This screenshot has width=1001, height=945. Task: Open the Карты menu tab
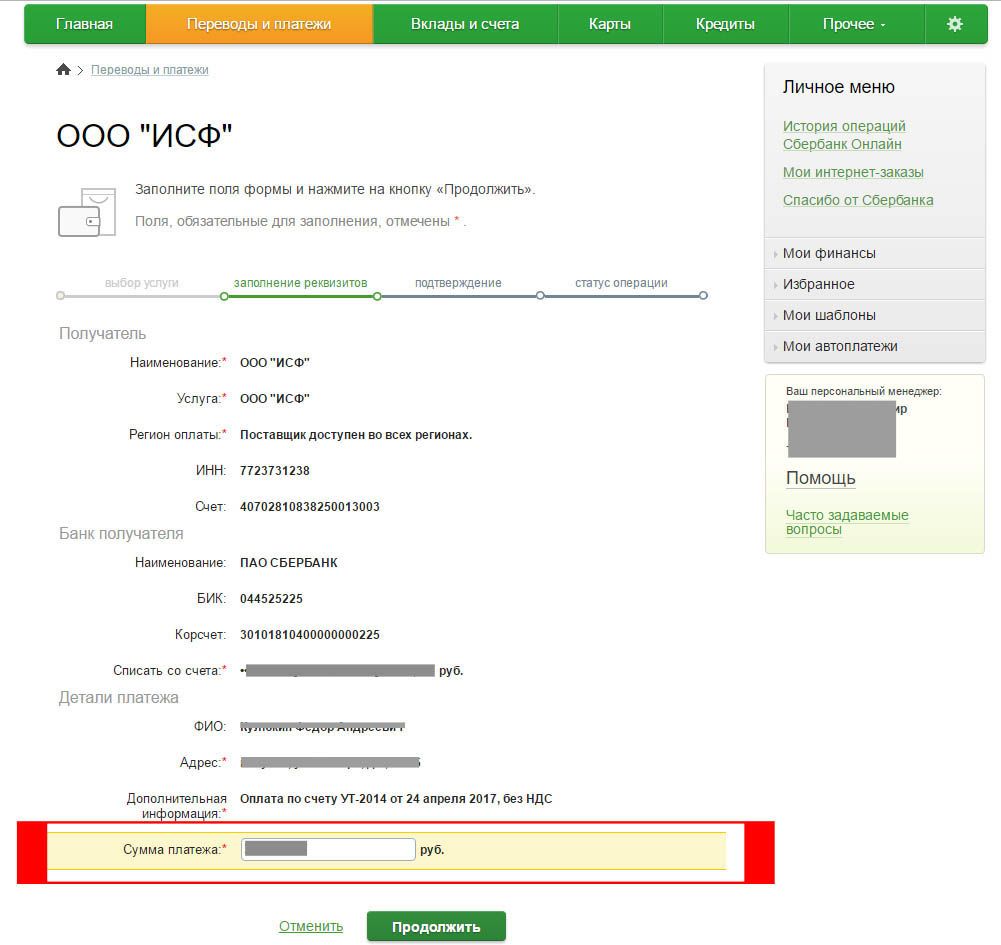610,24
